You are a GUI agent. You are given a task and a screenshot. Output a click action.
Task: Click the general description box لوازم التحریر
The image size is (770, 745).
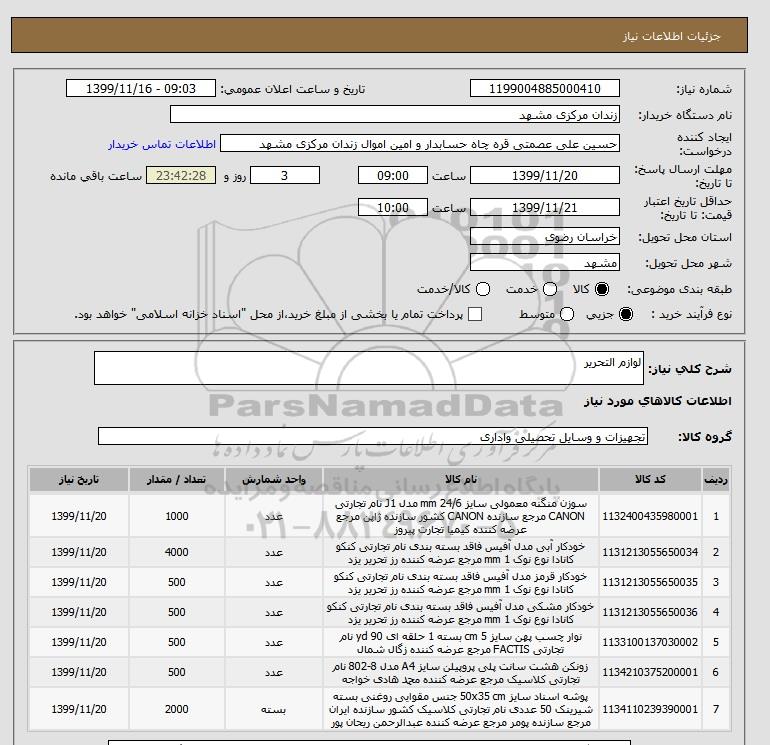369,368
